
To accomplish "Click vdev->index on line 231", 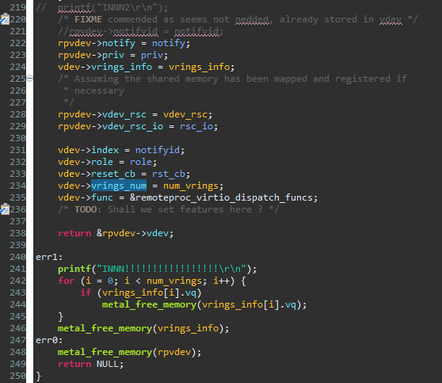I will coord(88,150).
